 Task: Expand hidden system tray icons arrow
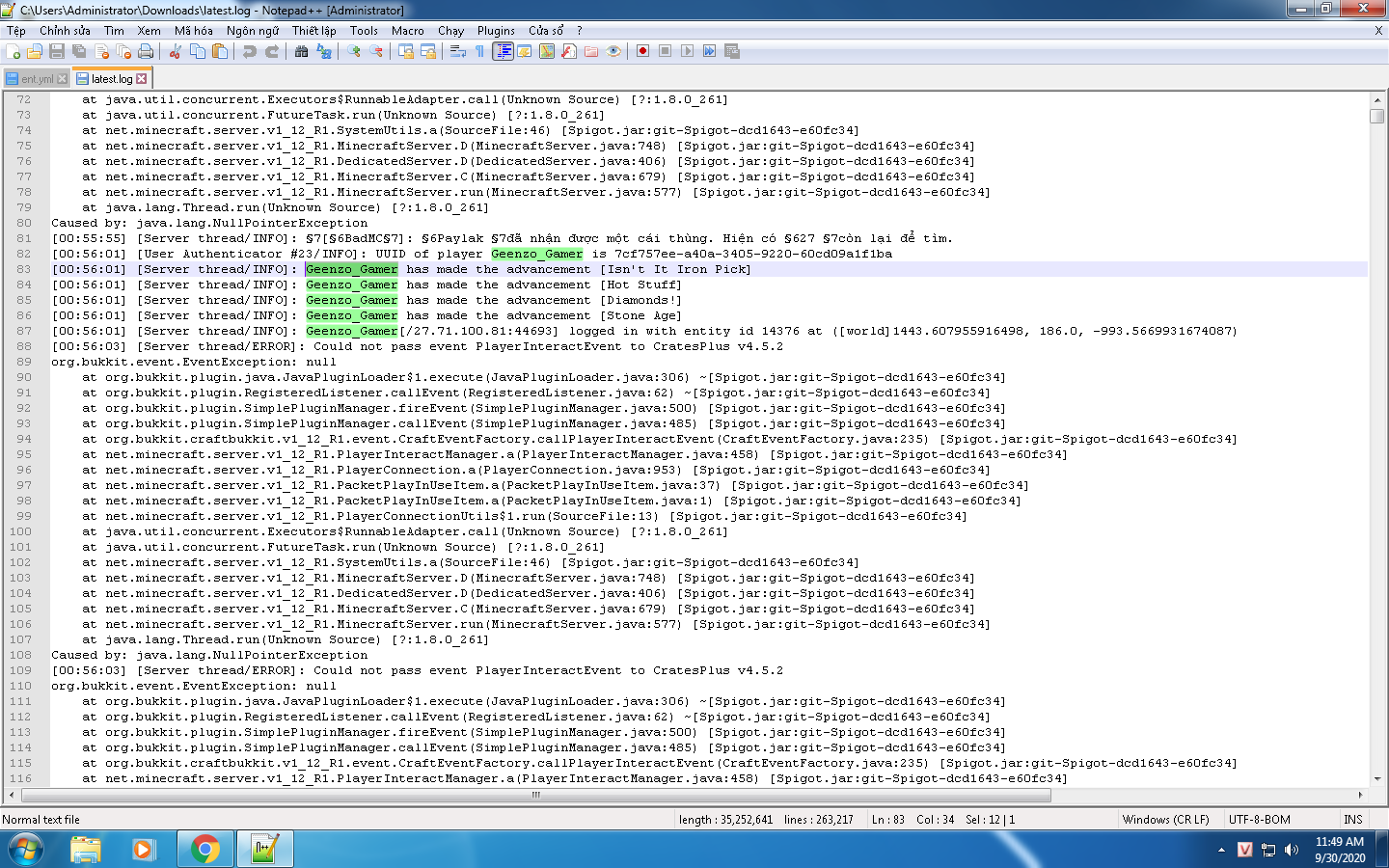1221,850
